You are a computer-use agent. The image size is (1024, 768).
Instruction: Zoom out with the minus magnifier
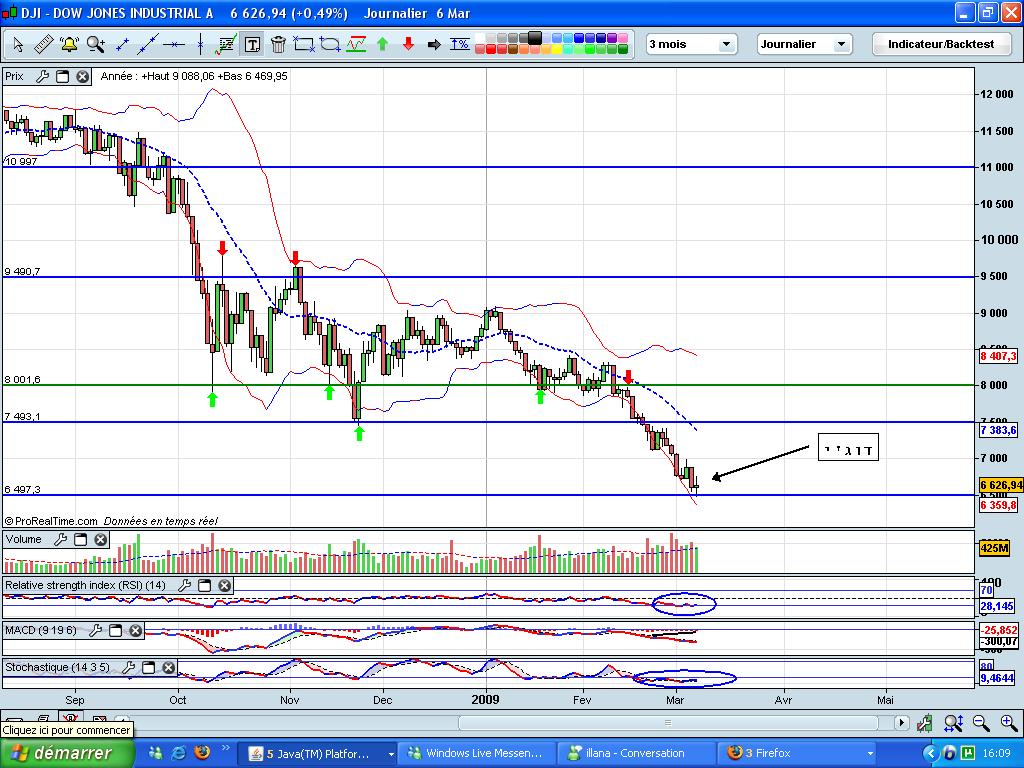(x=981, y=722)
